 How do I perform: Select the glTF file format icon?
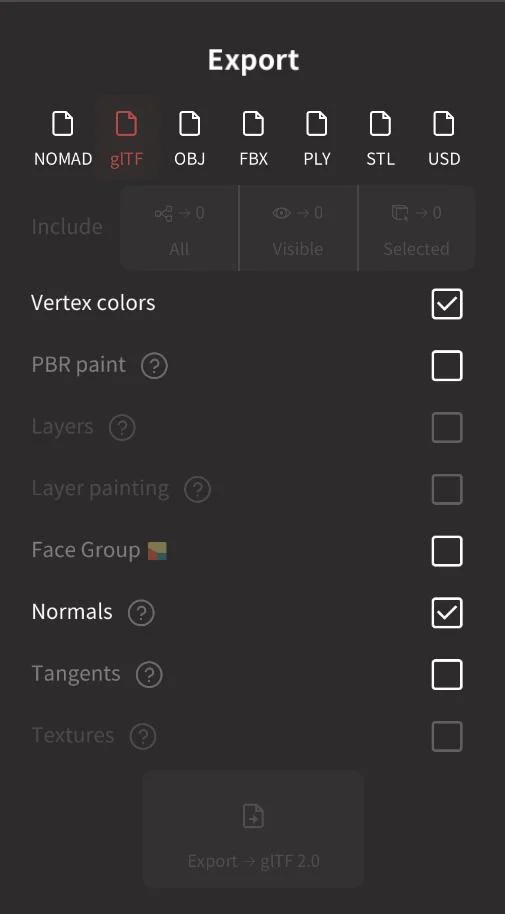(x=127, y=124)
